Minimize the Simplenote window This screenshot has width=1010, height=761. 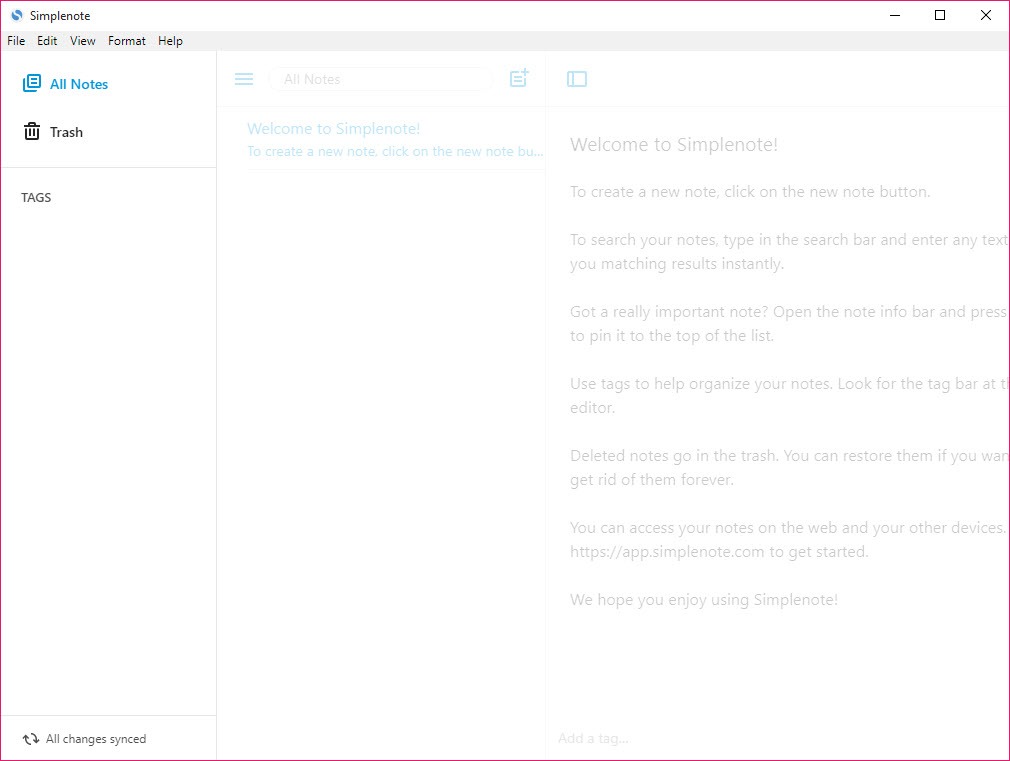click(895, 15)
